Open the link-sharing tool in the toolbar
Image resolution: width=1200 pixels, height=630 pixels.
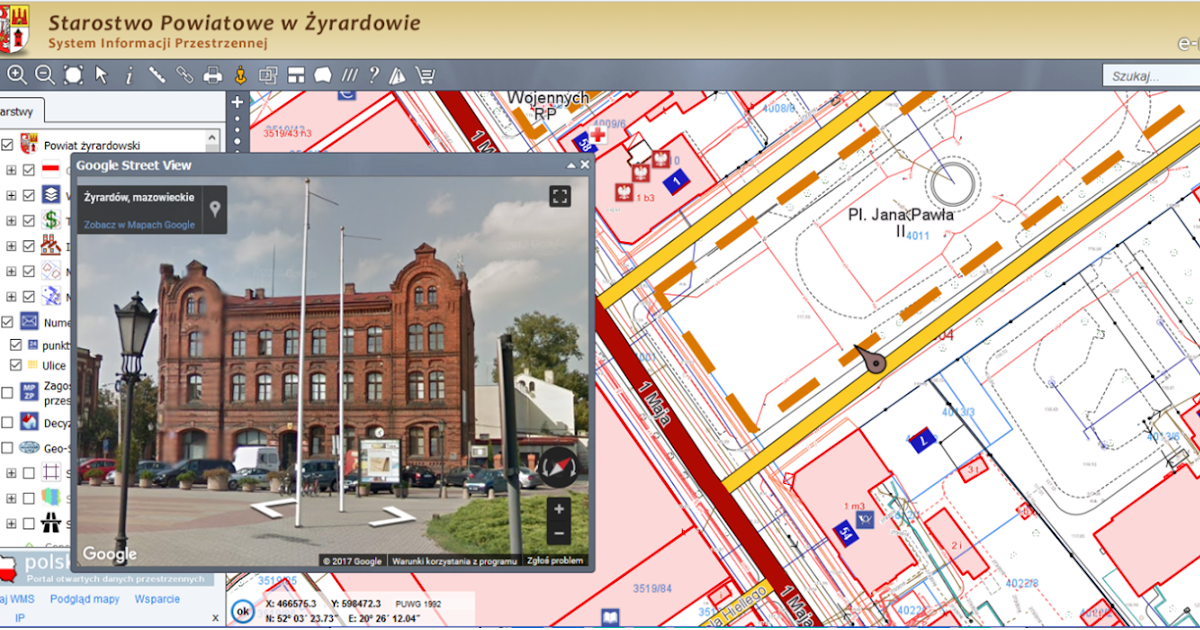186,75
